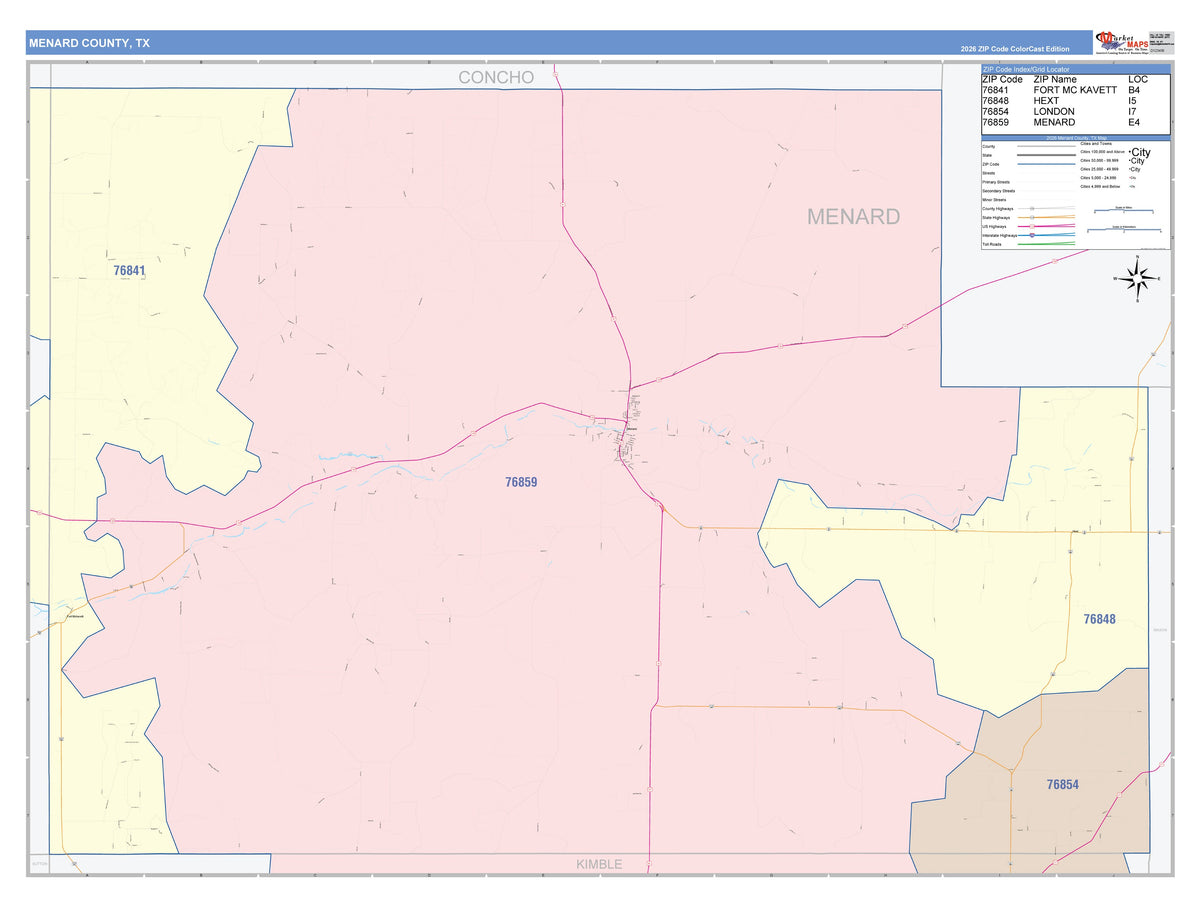Click the State Highways shield symbol in legend
This screenshot has height=908, width=1200.
(1032, 217)
